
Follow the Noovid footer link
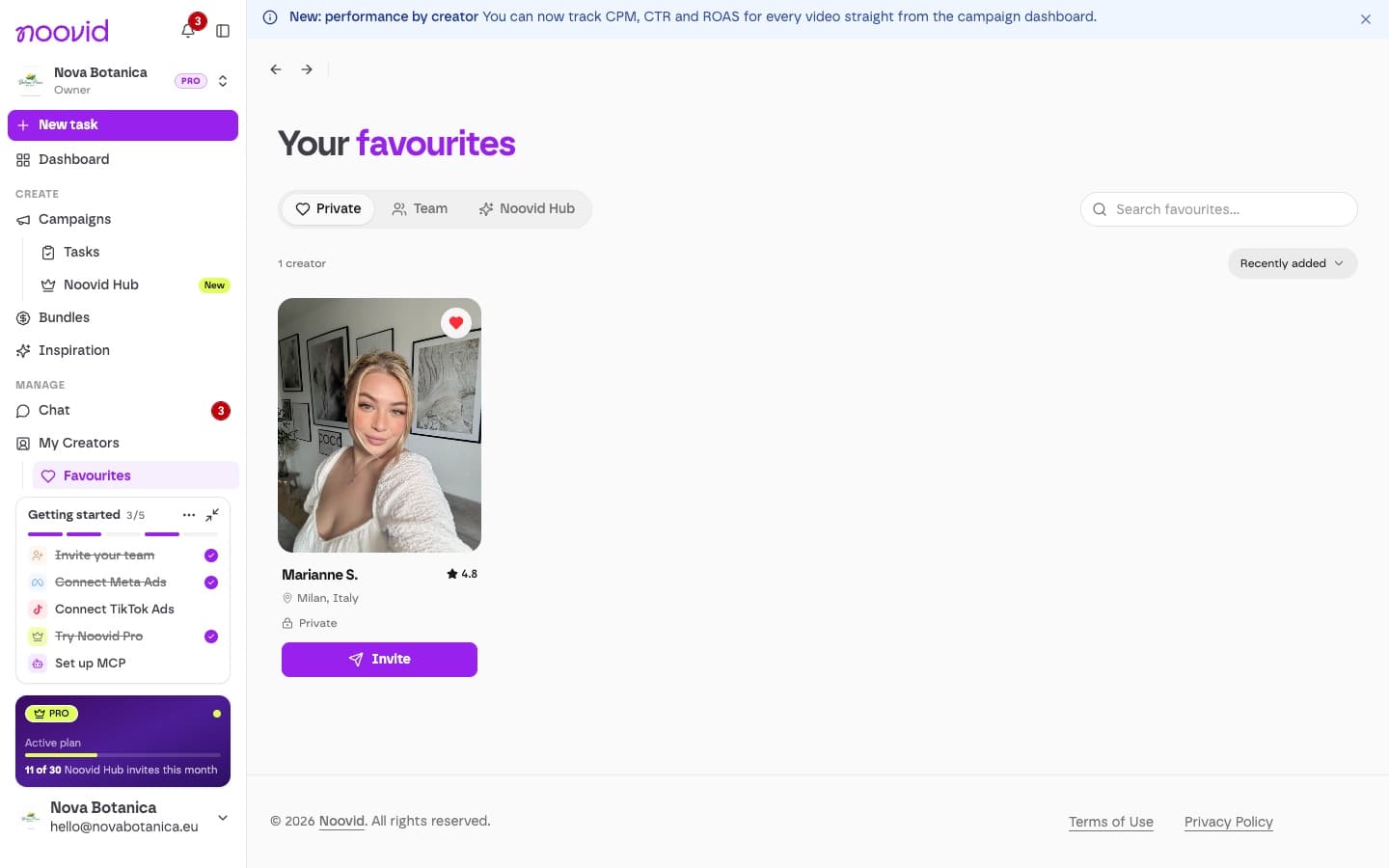pyautogui.click(x=342, y=821)
